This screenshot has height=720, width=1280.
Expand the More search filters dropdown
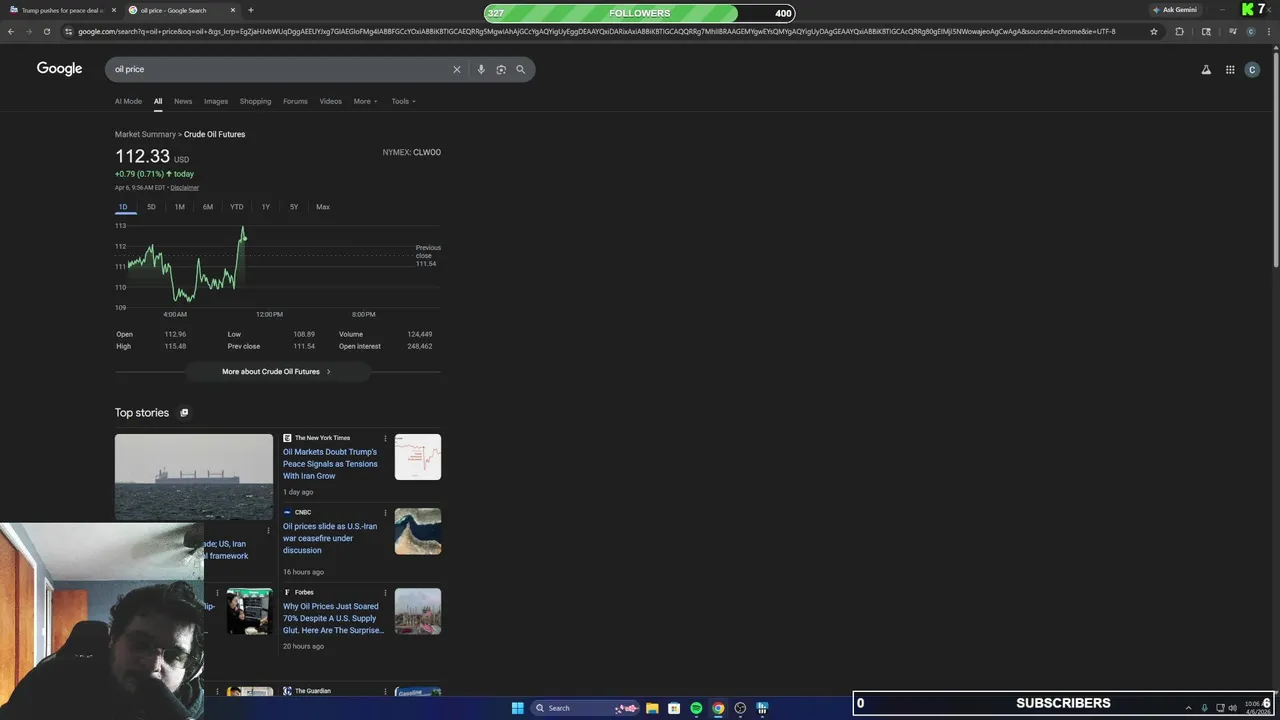pos(365,101)
